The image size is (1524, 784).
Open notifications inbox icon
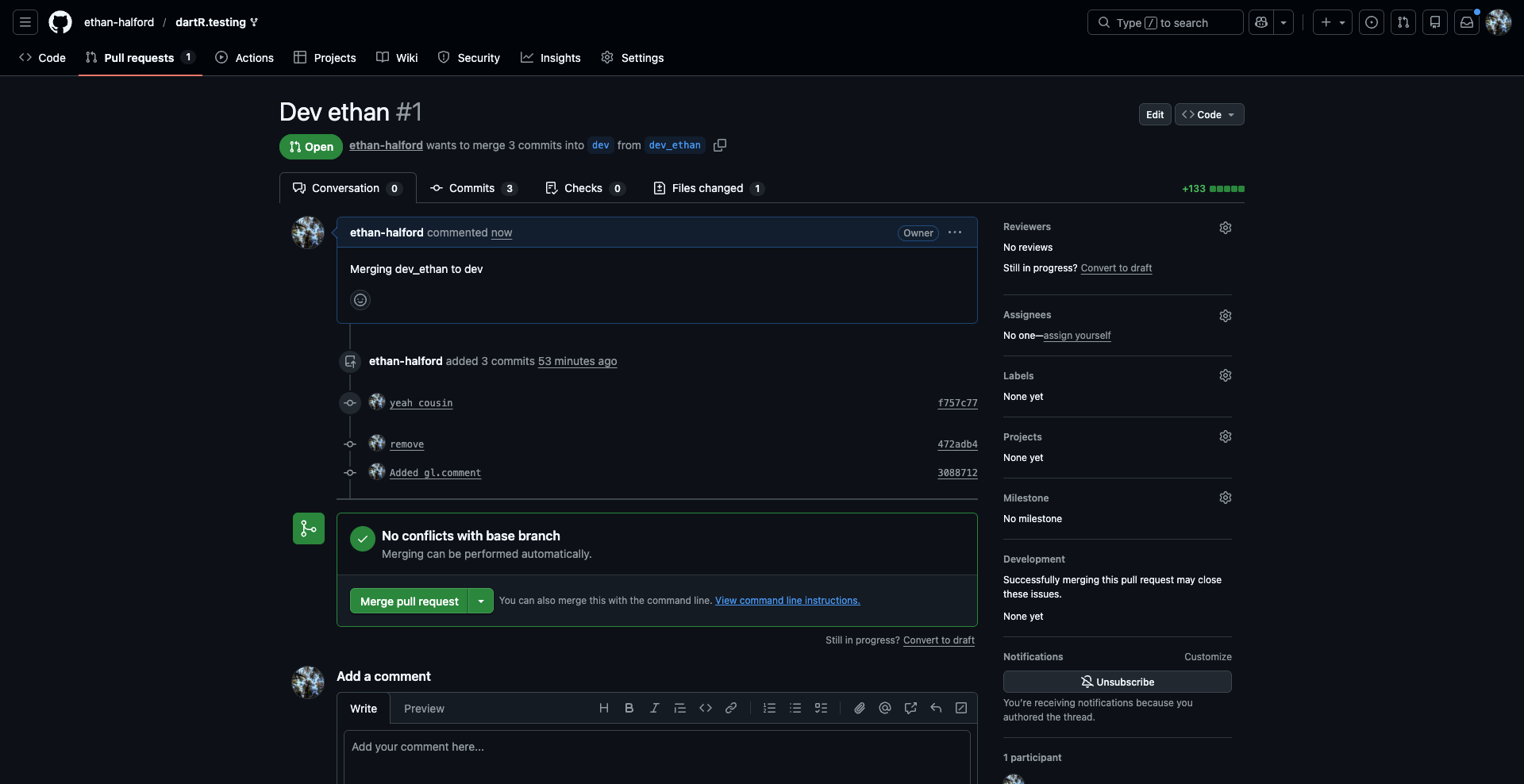[x=1467, y=22]
